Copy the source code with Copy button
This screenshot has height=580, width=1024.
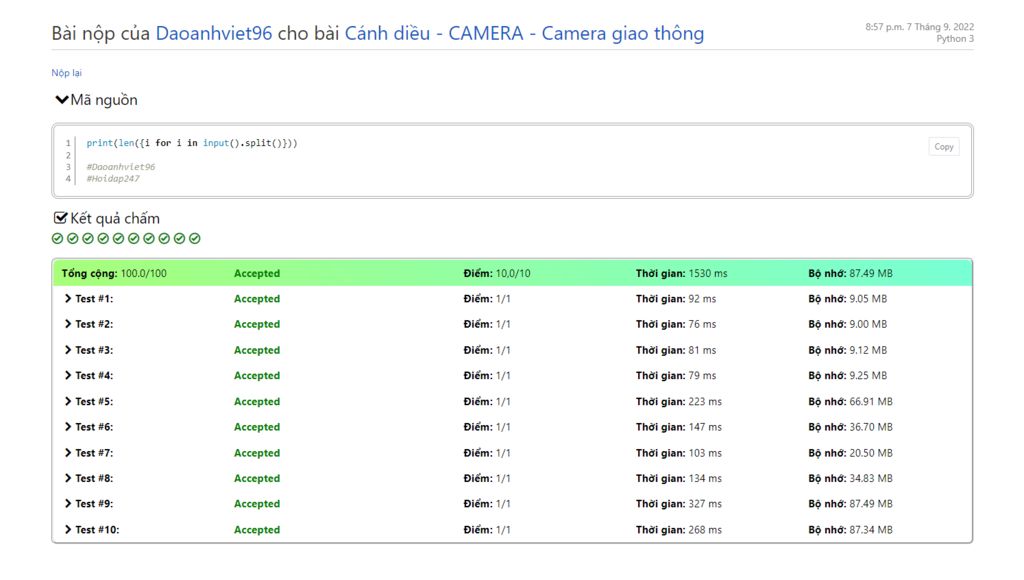coord(943,147)
